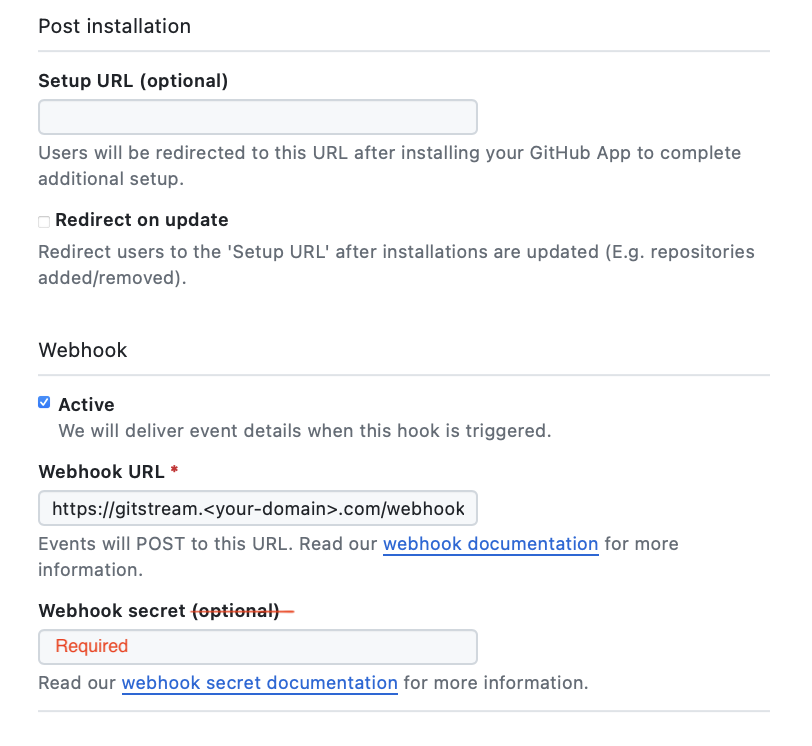Click the Required placeholder in the secret field
Screen dimensions: 812x746
(93, 646)
